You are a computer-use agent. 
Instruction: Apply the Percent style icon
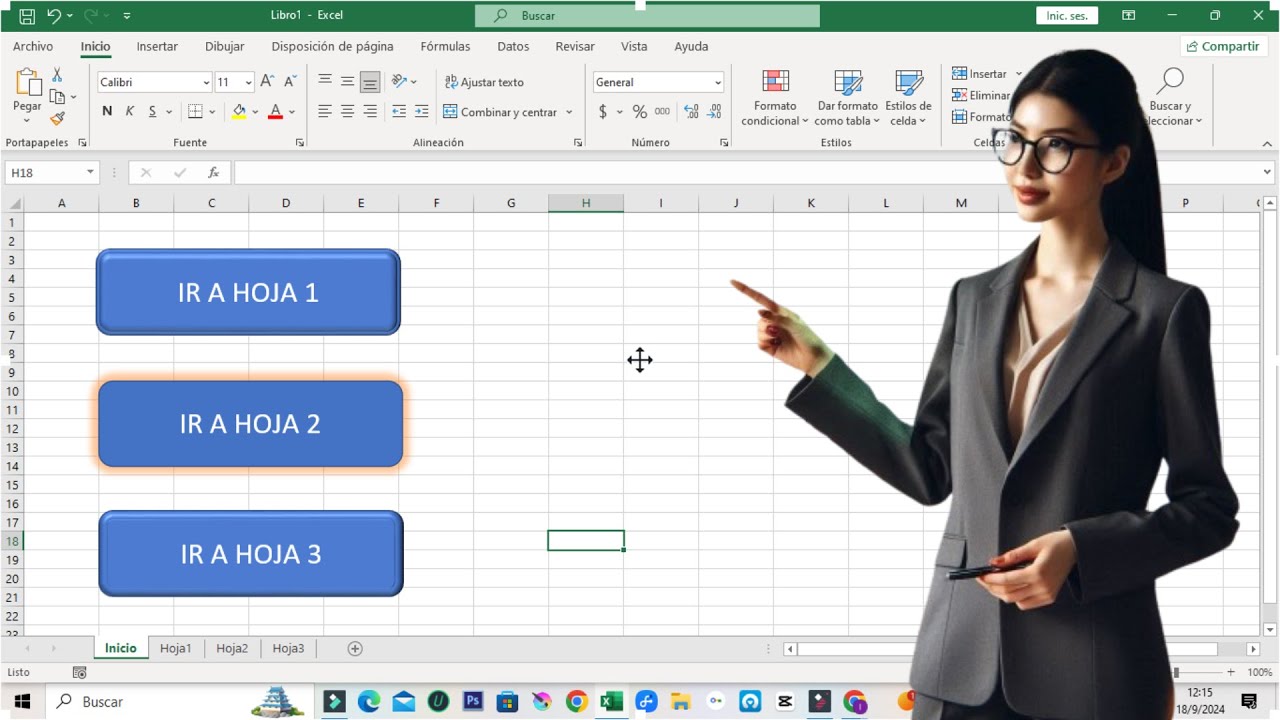point(640,112)
